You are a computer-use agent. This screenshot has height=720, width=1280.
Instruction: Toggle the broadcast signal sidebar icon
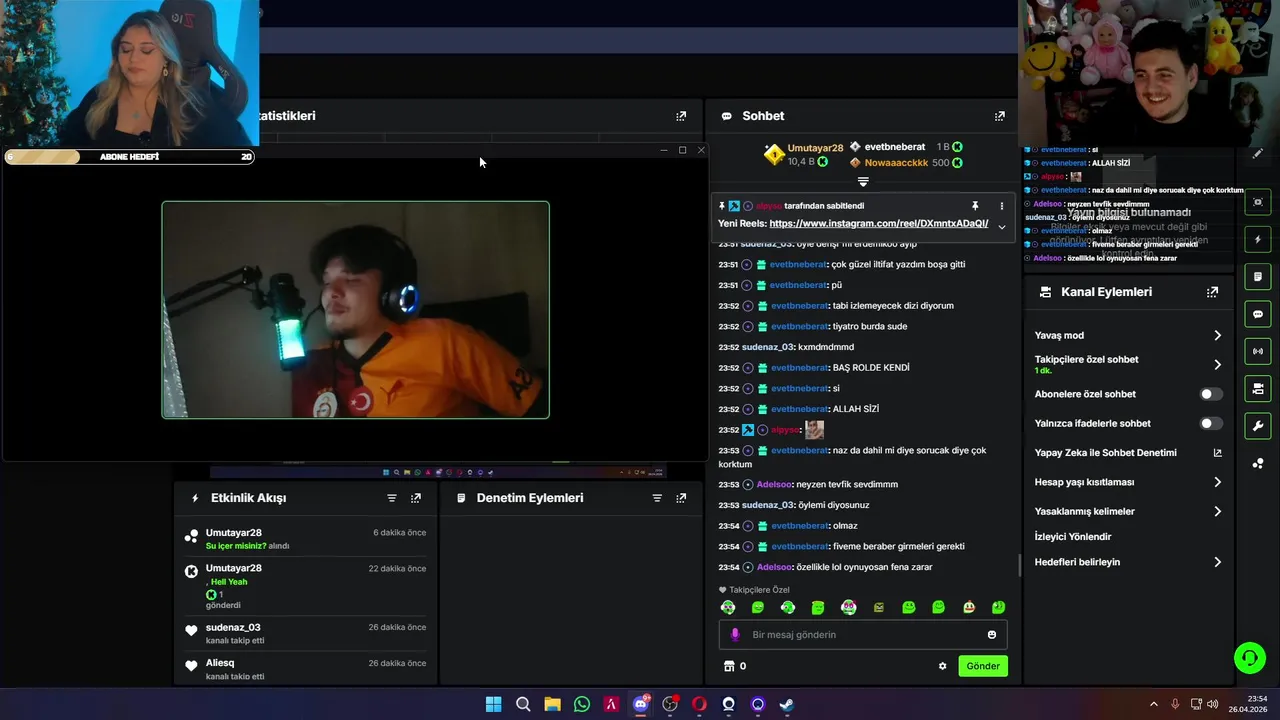click(1258, 351)
